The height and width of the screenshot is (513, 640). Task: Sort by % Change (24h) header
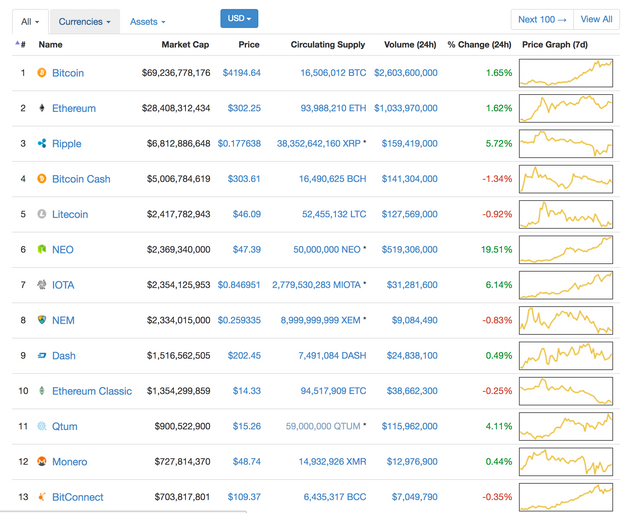pyautogui.click(x=479, y=44)
